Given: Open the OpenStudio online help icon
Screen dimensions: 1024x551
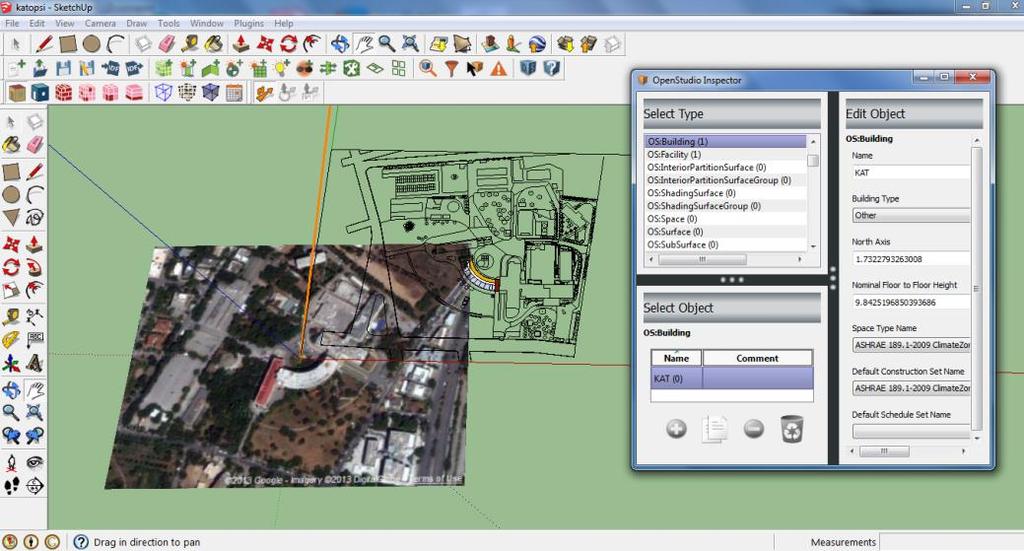Looking at the screenshot, I should coord(552,68).
